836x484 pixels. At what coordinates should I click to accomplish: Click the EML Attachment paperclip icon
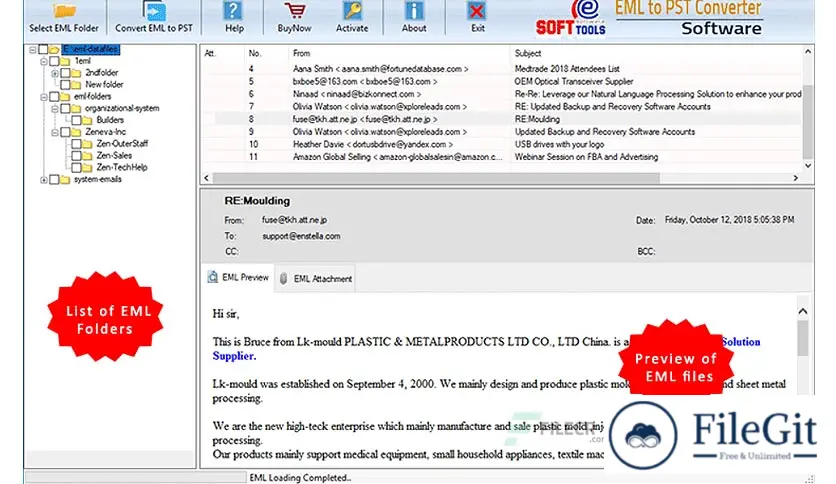[284, 278]
